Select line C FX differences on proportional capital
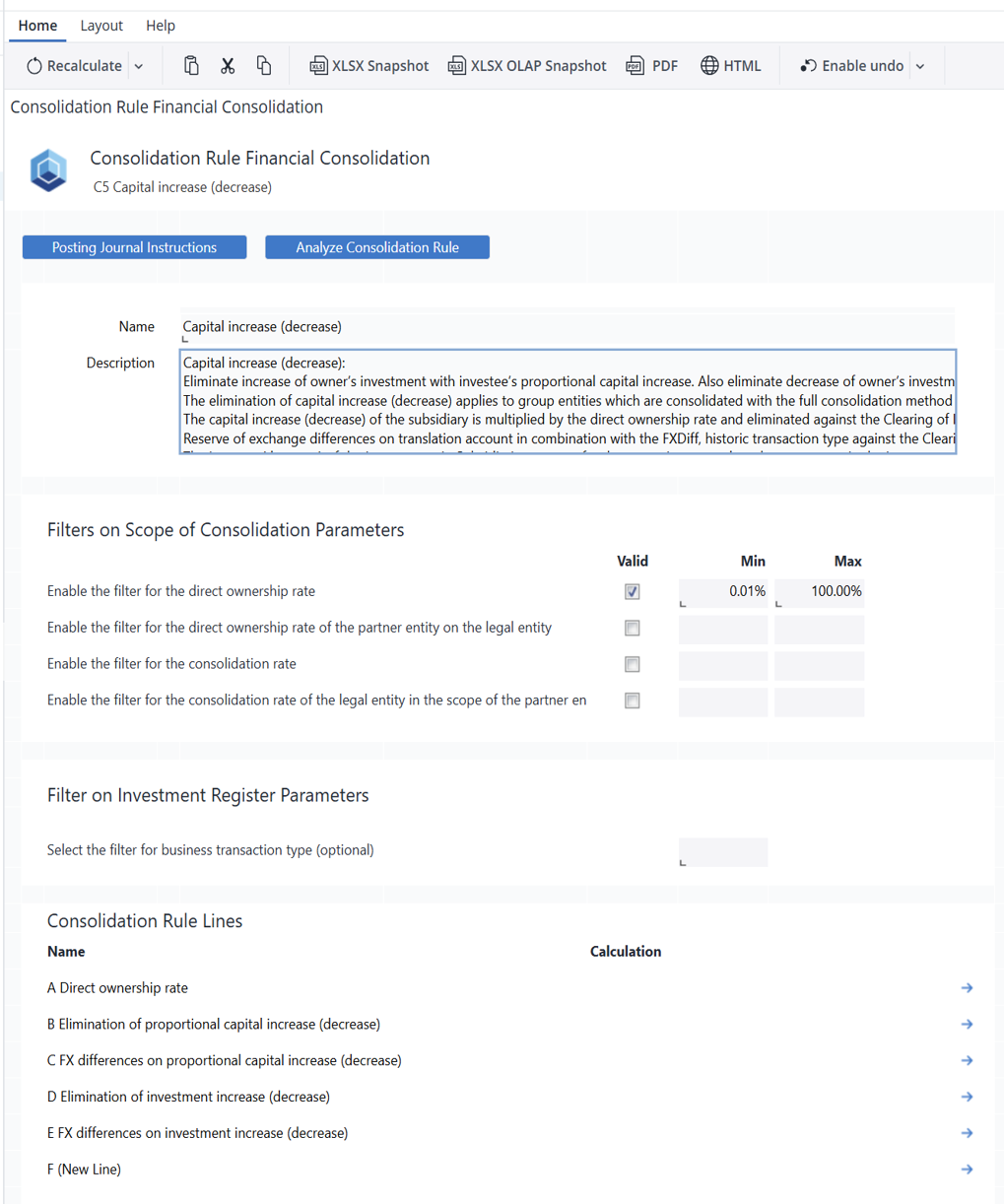1004x1204 pixels. tap(225, 1061)
